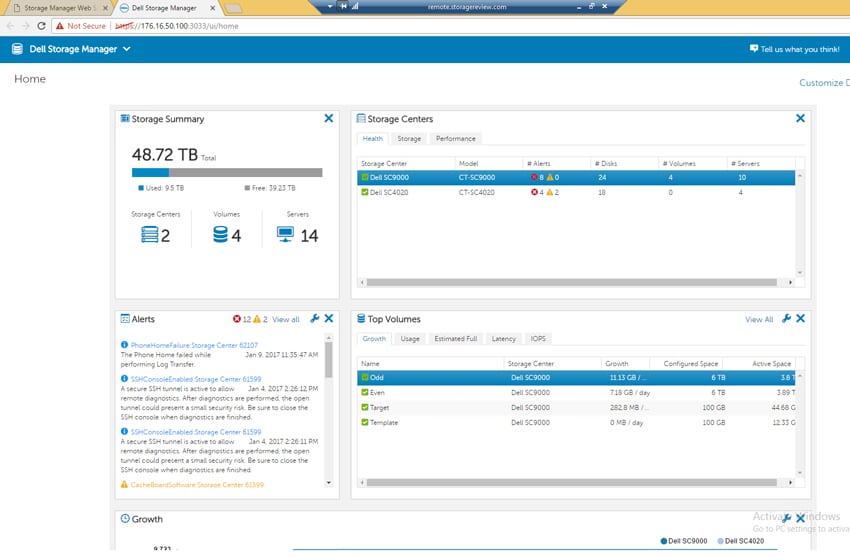Open the PhoneHomeFailure Storage Center 62107 alert
The image size is (850, 557).
(194, 345)
